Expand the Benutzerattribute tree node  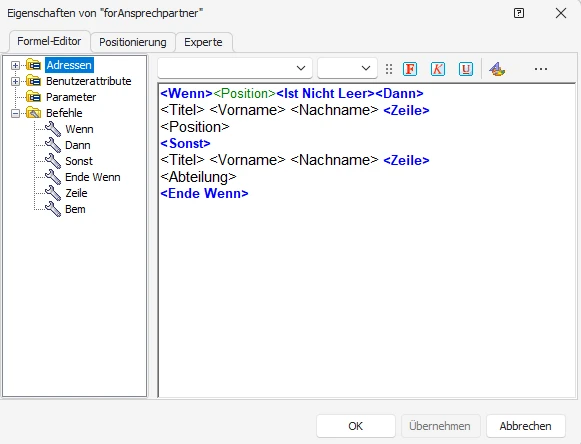coord(15,81)
